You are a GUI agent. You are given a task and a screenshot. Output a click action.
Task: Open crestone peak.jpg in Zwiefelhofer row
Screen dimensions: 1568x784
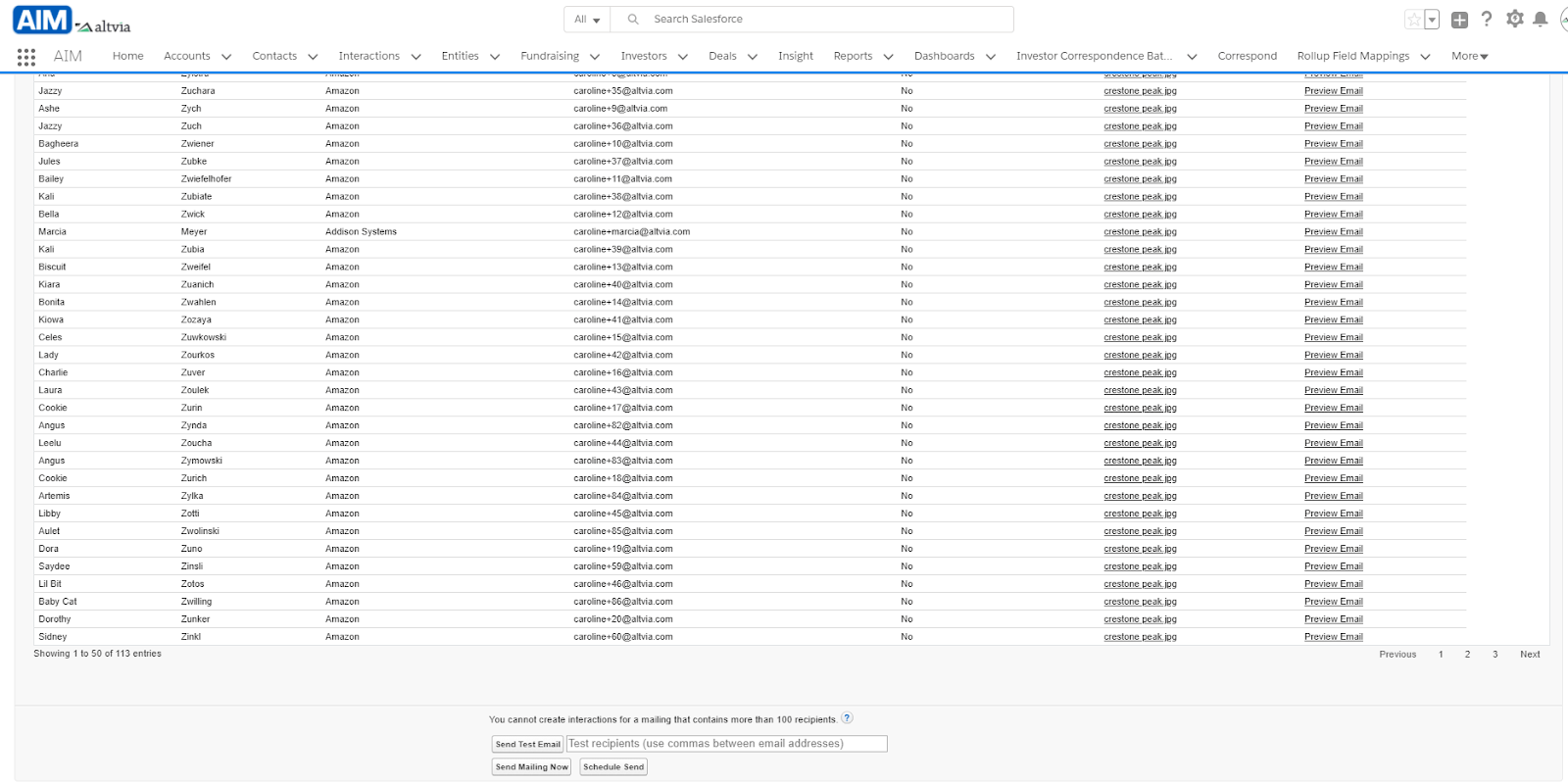click(1140, 178)
